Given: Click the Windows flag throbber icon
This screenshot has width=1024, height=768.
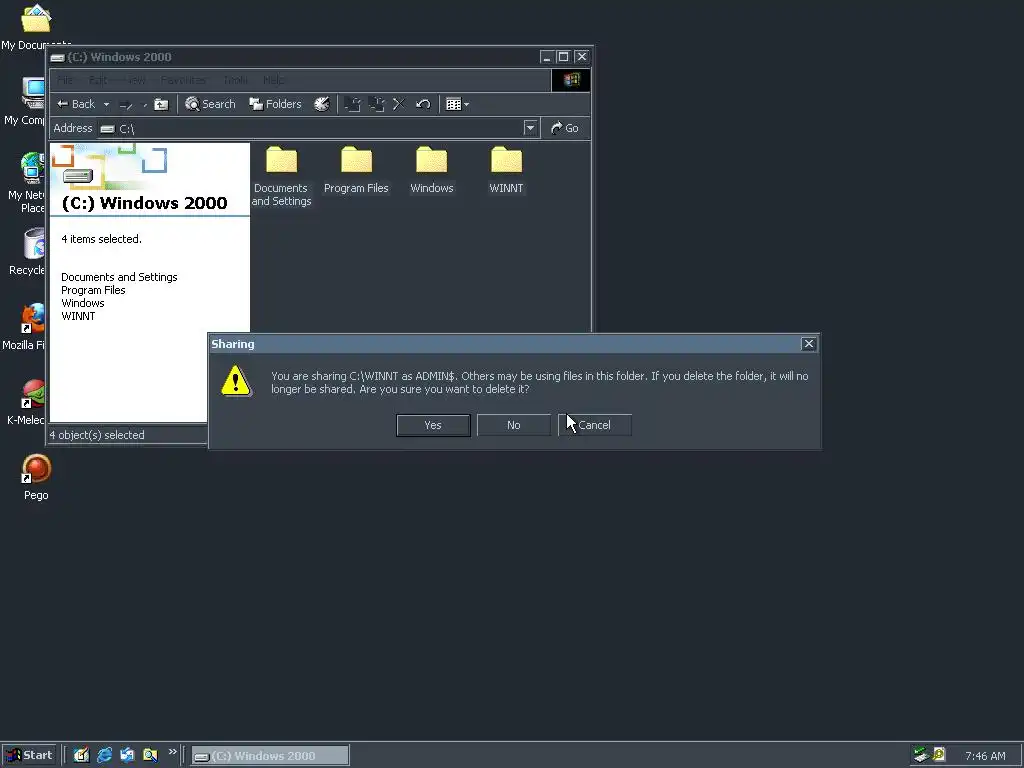Looking at the screenshot, I should 571,80.
